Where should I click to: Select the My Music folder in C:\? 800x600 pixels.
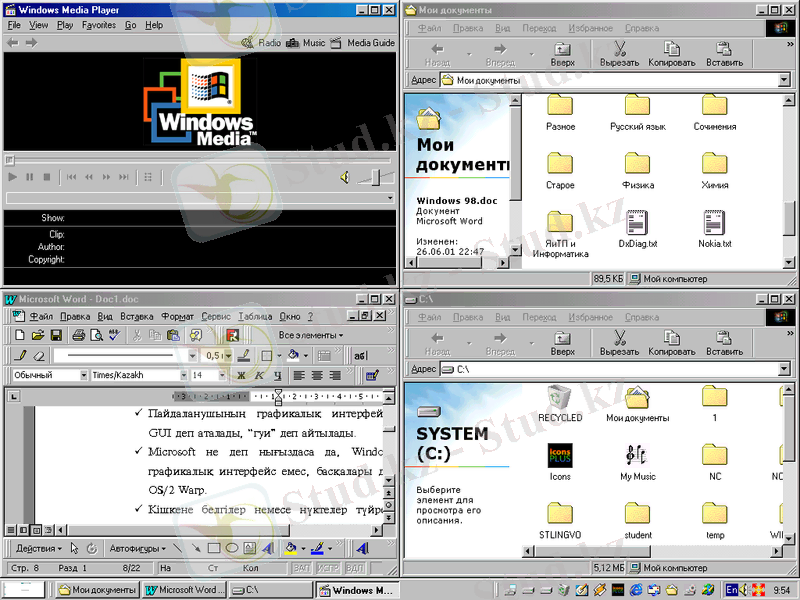click(x=638, y=462)
